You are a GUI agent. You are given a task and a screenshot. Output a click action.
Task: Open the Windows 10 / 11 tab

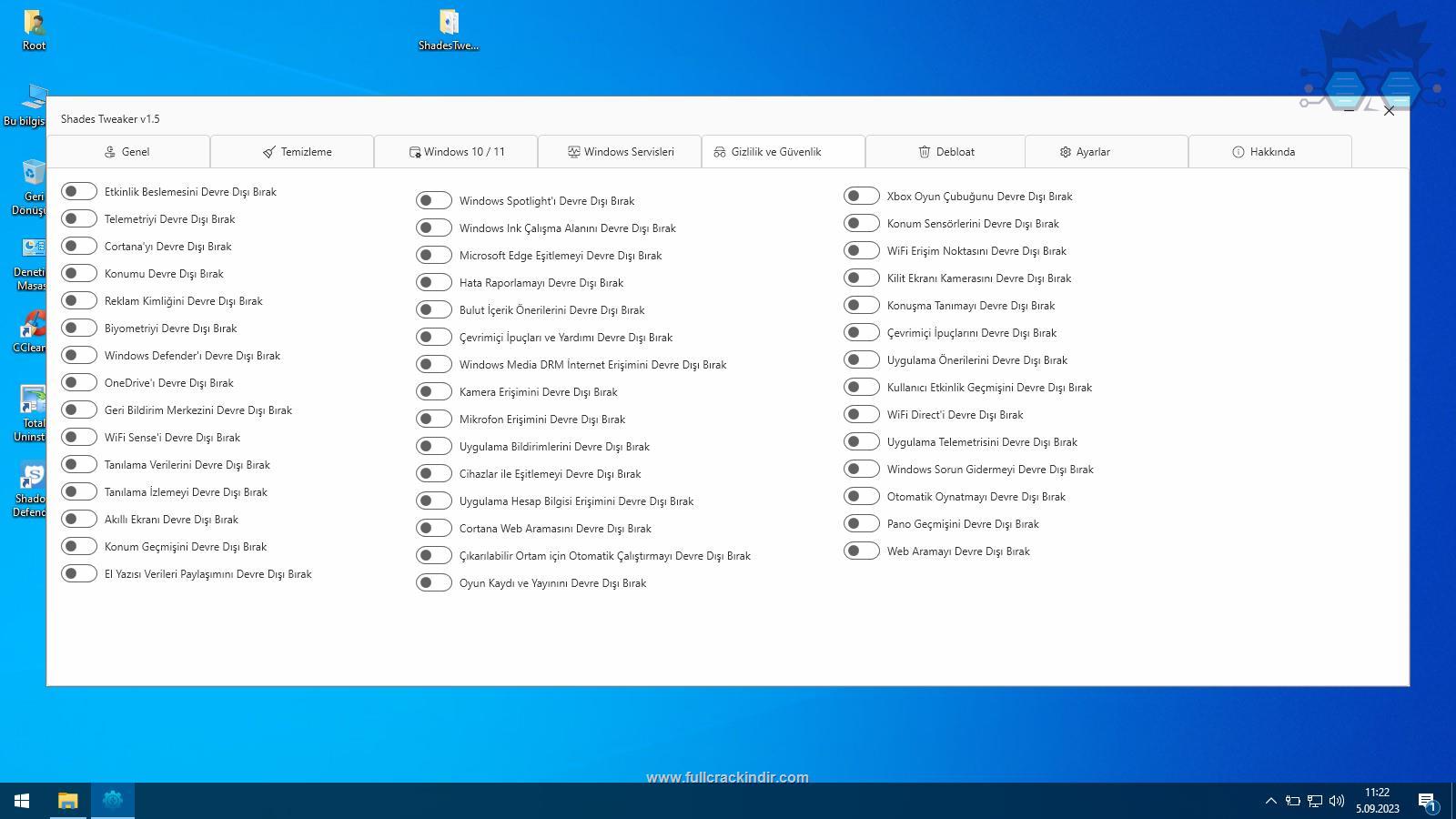coord(456,152)
